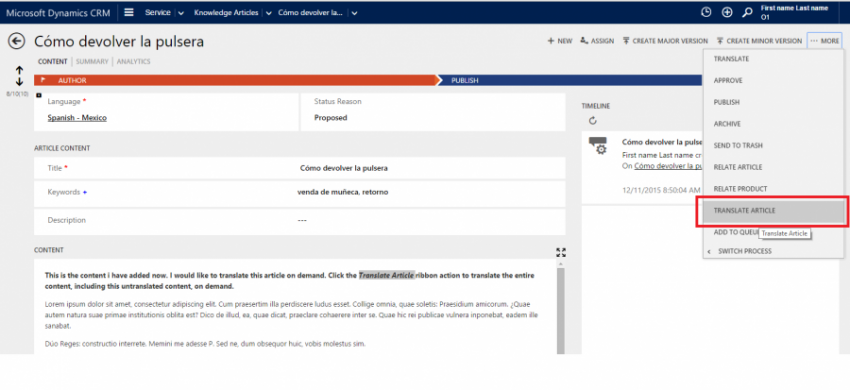Image resolution: width=850 pixels, height=390 pixels.
Task: Open recently viewed items clock icon
Action: coord(706,12)
